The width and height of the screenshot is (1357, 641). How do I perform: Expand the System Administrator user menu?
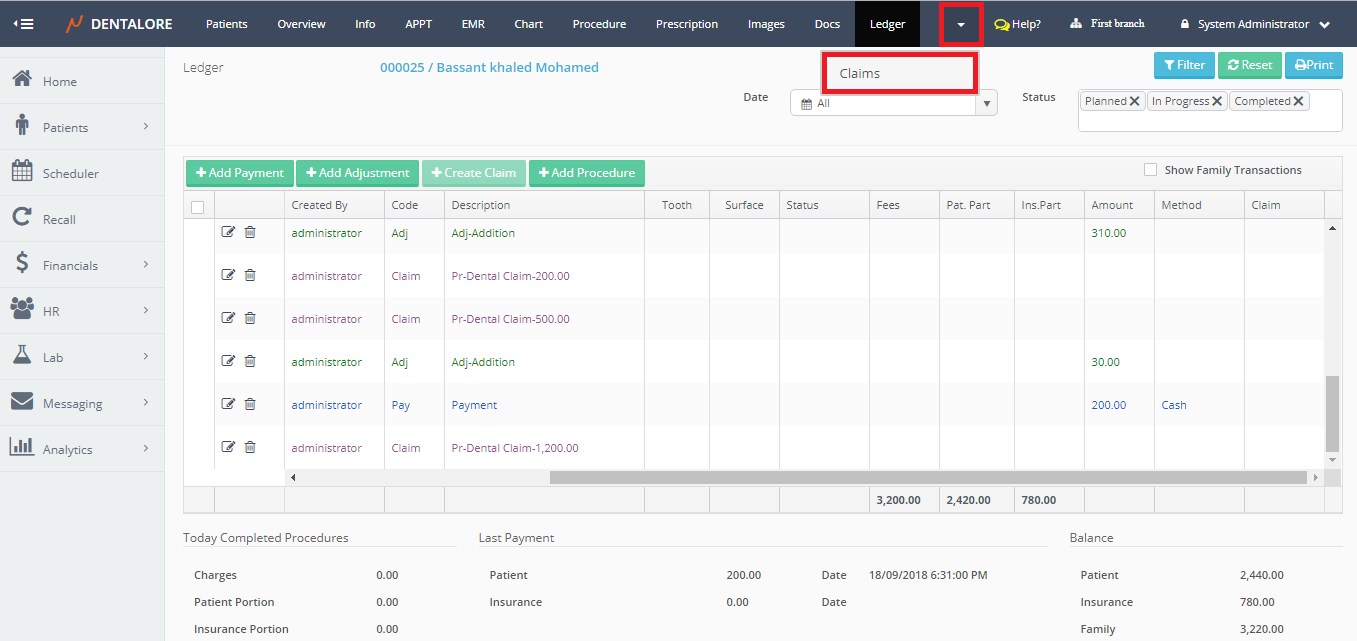tap(1256, 24)
